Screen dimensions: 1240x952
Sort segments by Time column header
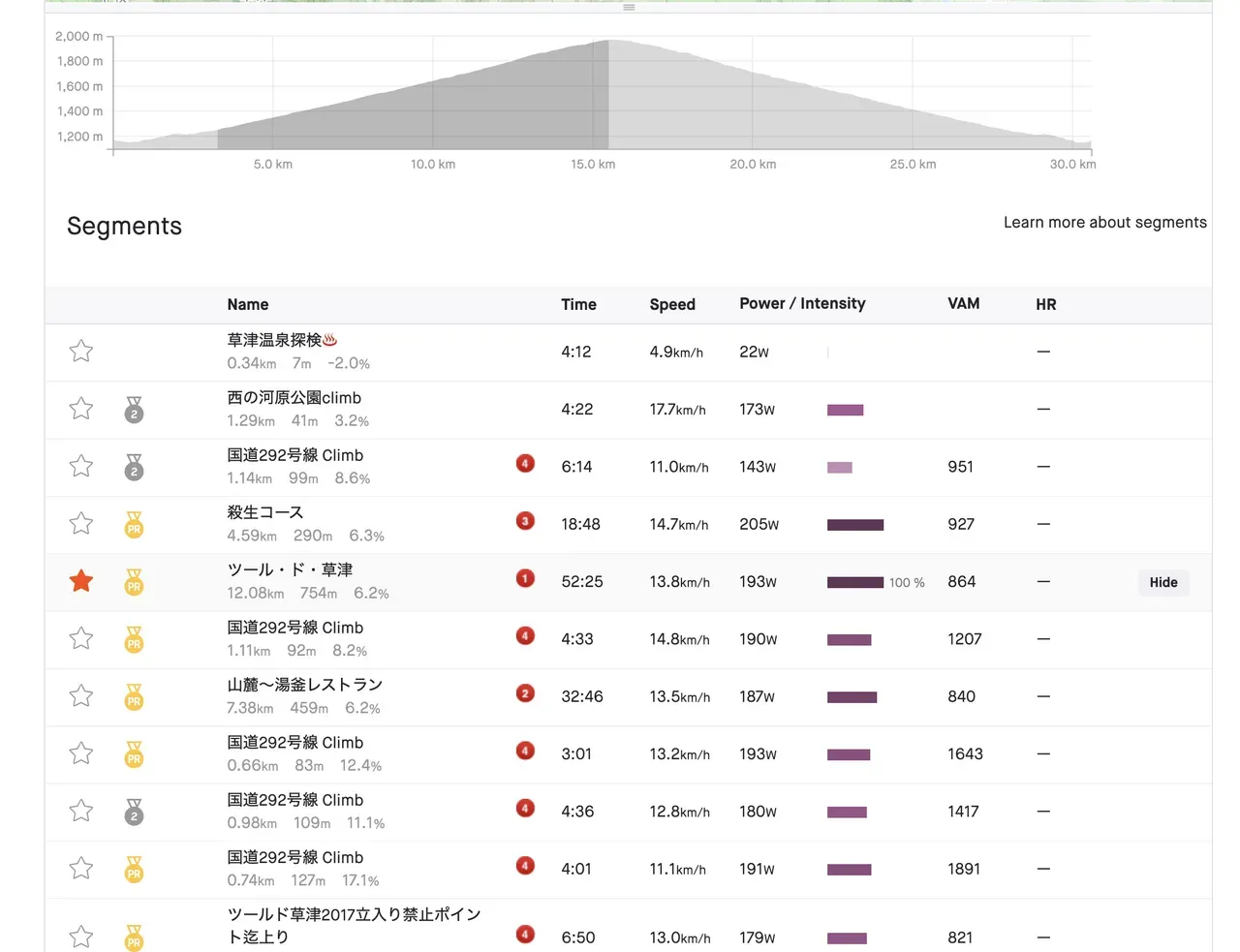pyautogui.click(x=578, y=304)
